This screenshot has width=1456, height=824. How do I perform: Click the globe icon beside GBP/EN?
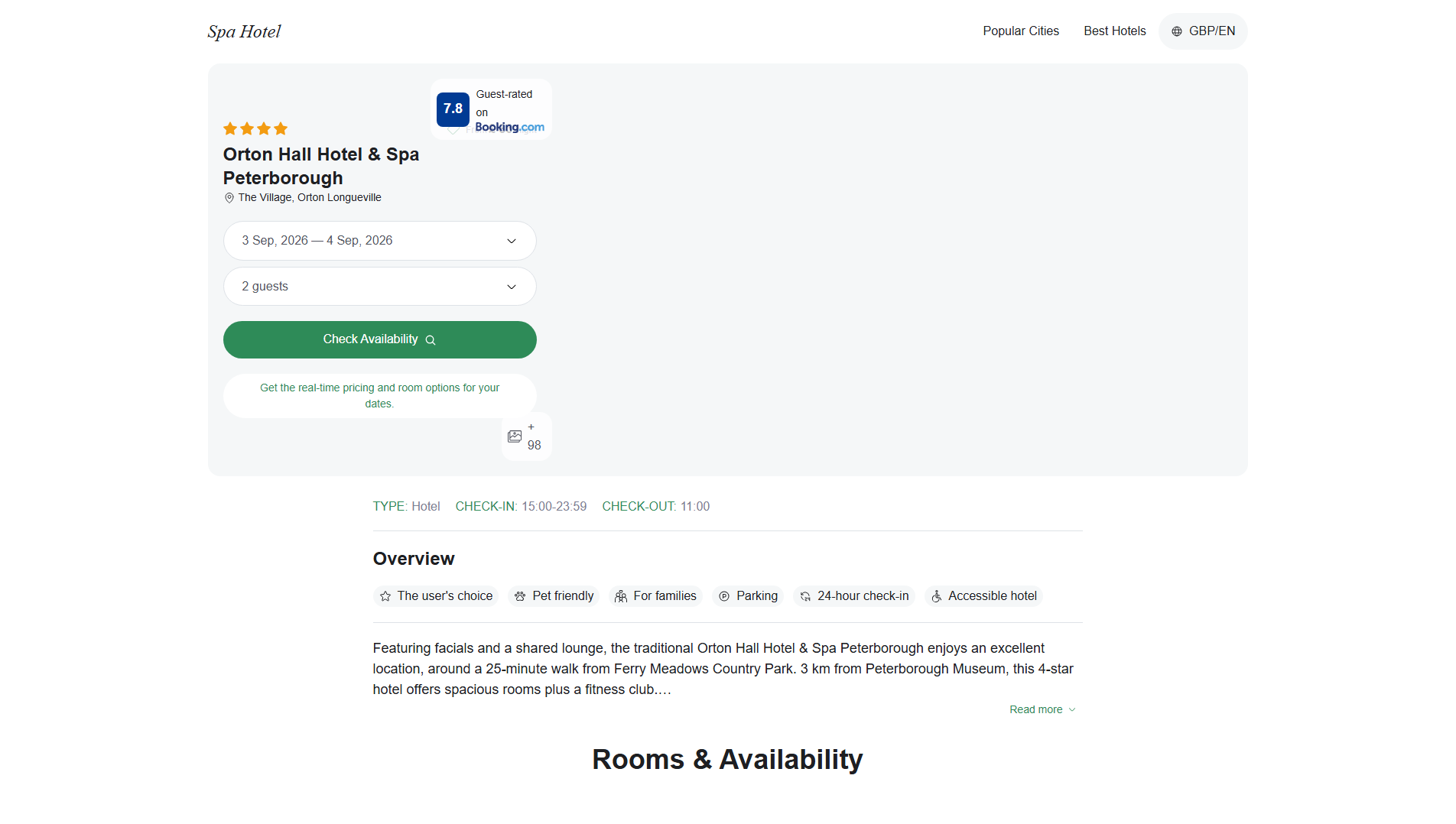[1176, 31]
